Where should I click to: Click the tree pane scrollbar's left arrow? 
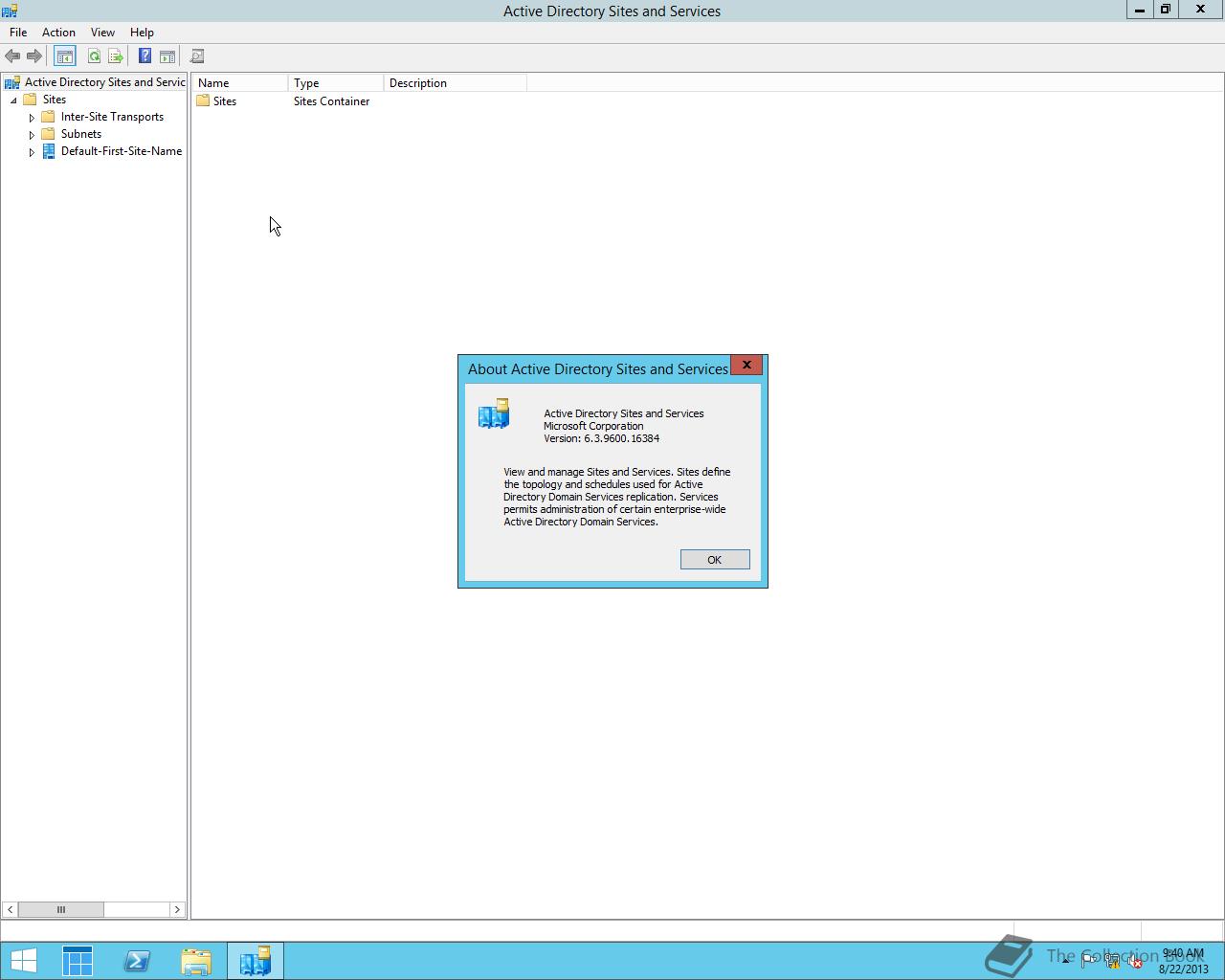point(10,909)
